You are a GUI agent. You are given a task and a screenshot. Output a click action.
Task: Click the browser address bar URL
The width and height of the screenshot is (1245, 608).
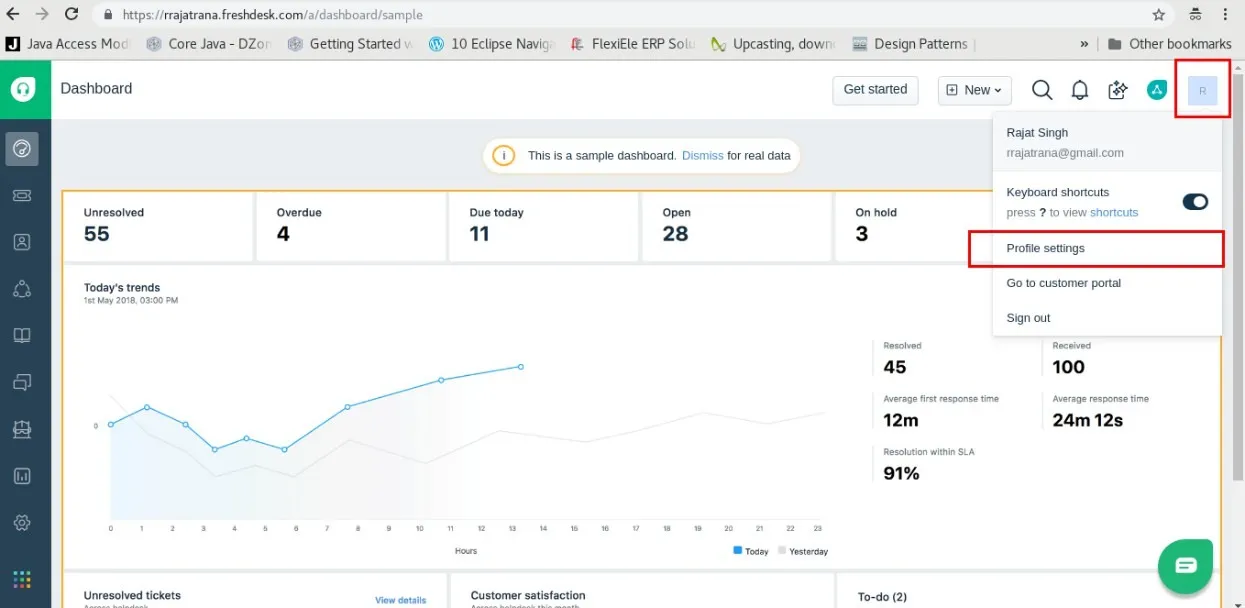click(272, 15)
